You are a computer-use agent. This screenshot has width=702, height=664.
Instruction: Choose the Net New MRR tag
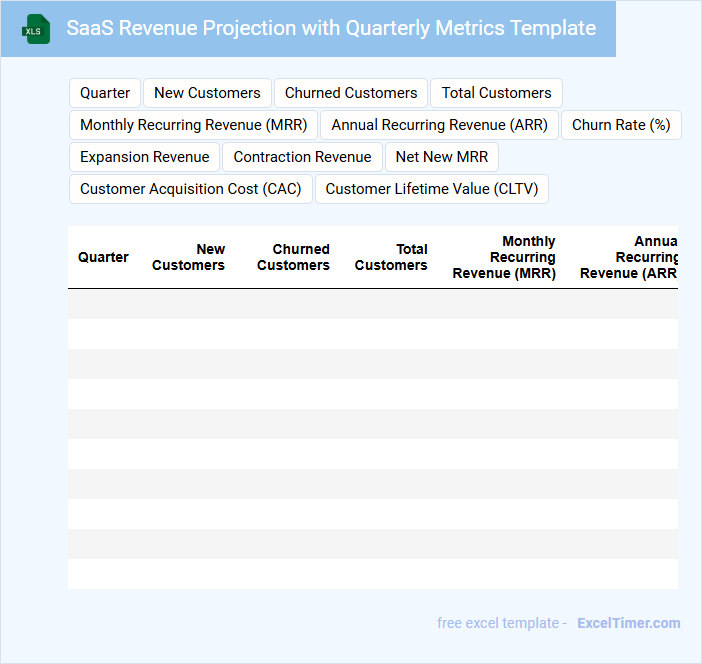(441, 157)
